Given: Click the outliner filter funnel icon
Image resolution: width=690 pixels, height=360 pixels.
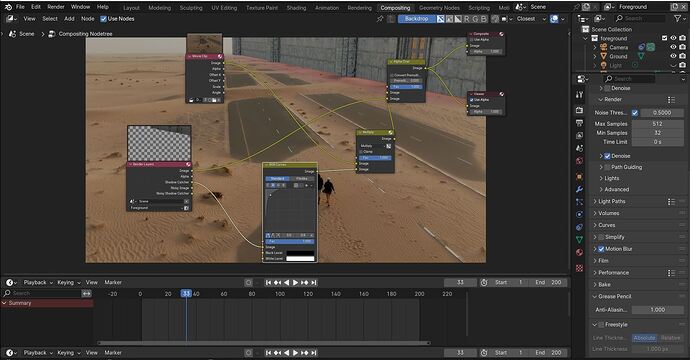Looking at the screenshot, I should 678,18.
